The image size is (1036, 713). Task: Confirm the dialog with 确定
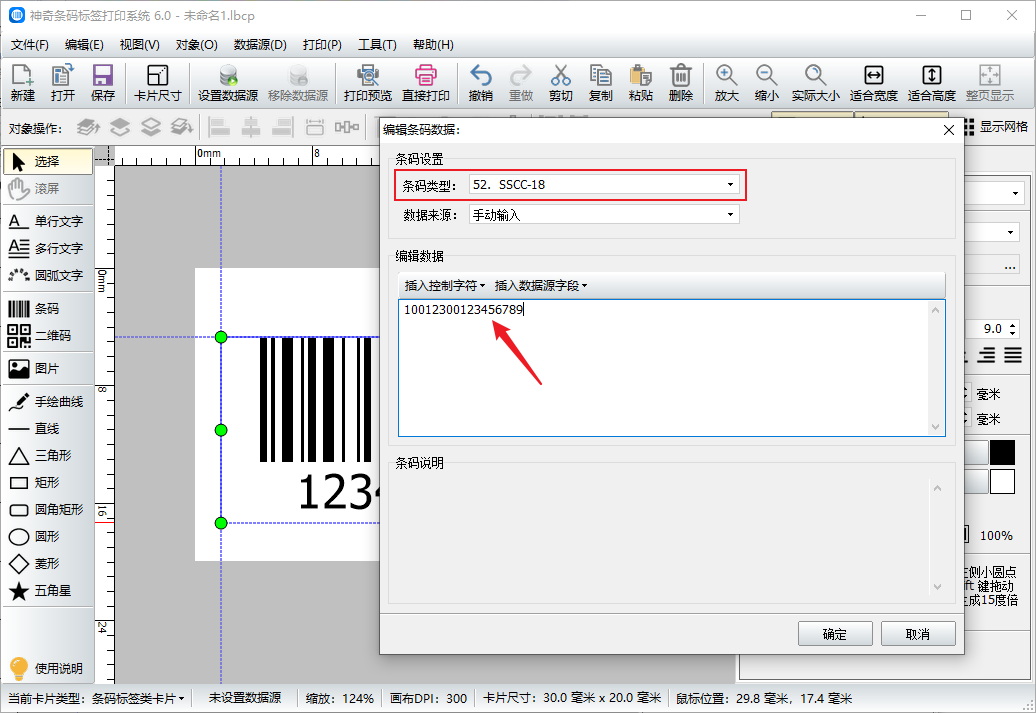[x=834, y=634]
